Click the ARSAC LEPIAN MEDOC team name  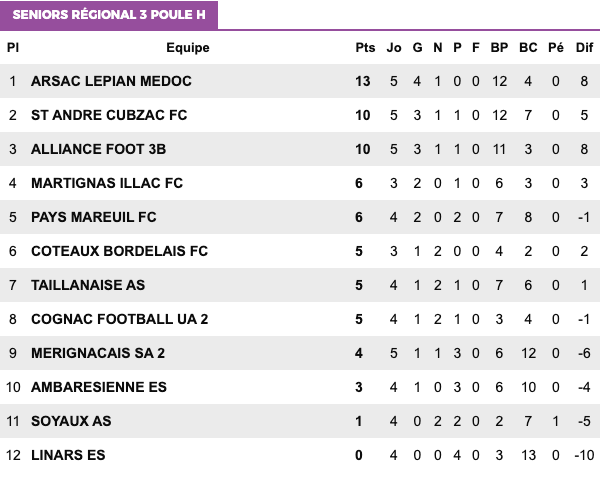click(x=111, y=81)
